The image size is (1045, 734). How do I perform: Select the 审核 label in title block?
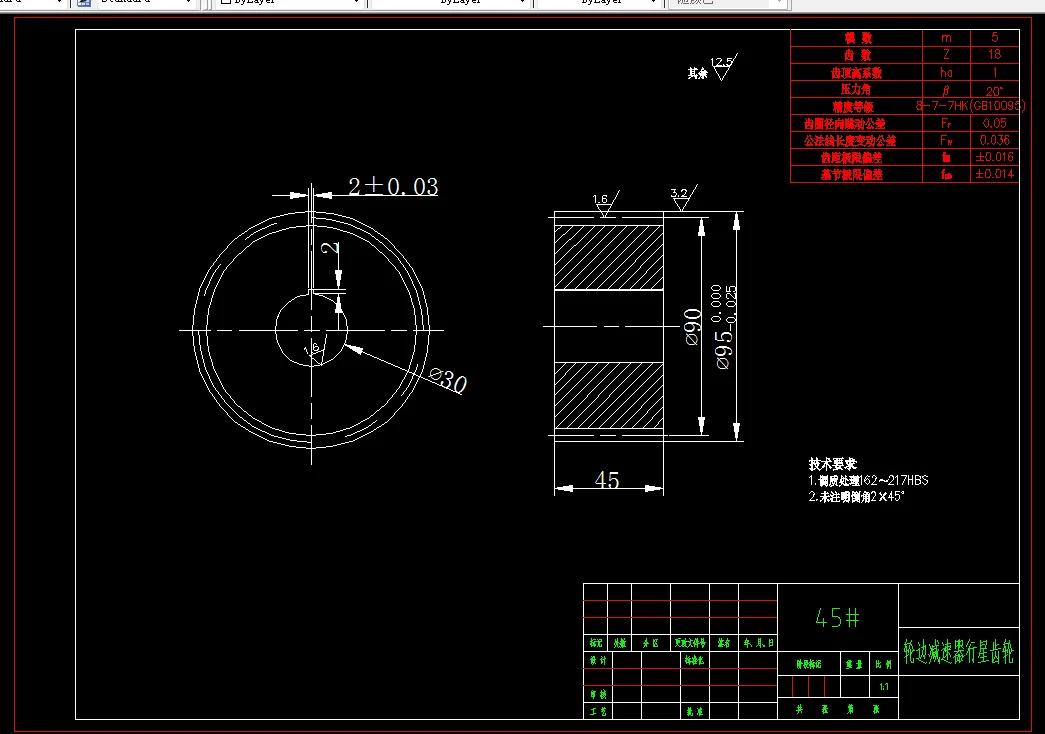(x=598, y=694)
